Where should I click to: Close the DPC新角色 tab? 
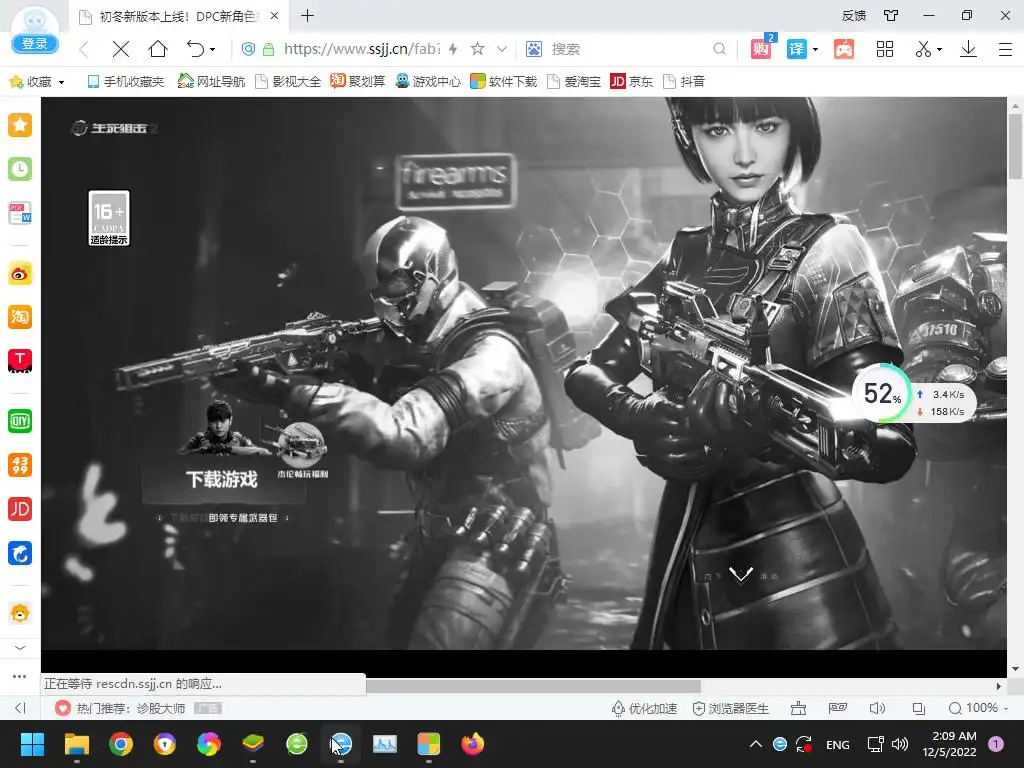[x=275, y=16]
